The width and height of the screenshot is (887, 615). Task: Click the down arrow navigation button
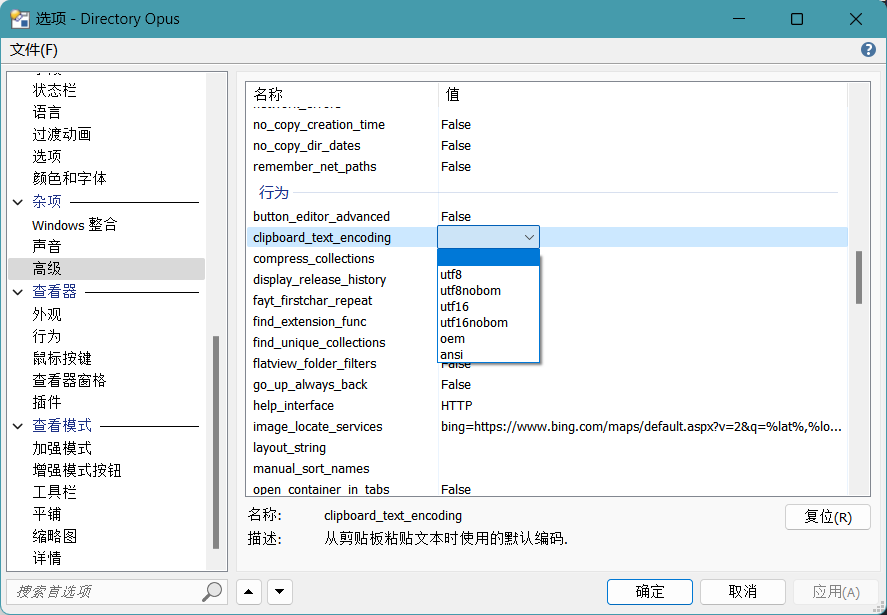[x=279, y=591]
